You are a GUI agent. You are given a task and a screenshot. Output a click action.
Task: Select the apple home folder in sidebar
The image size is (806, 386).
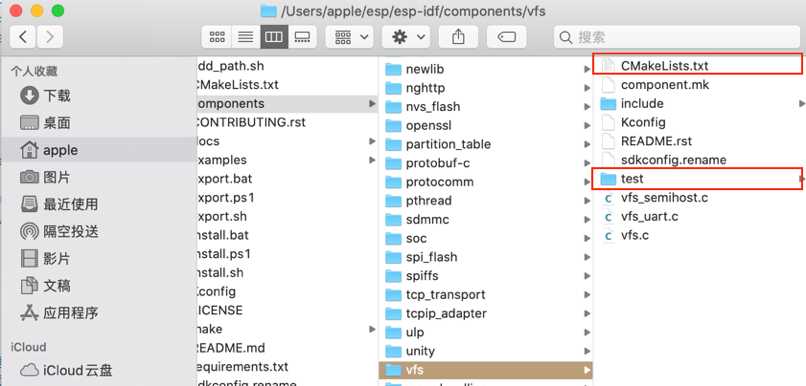click(x=98, y=150)
